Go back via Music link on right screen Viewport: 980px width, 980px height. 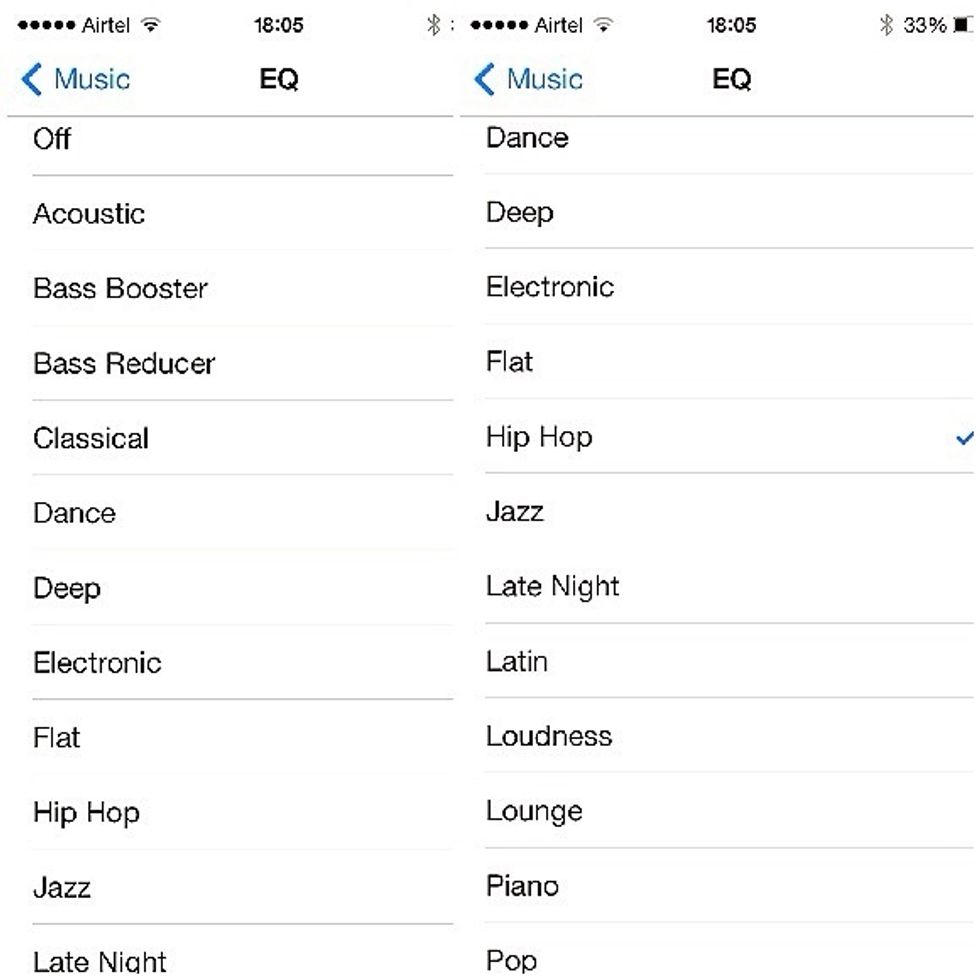tap(544, 80)
